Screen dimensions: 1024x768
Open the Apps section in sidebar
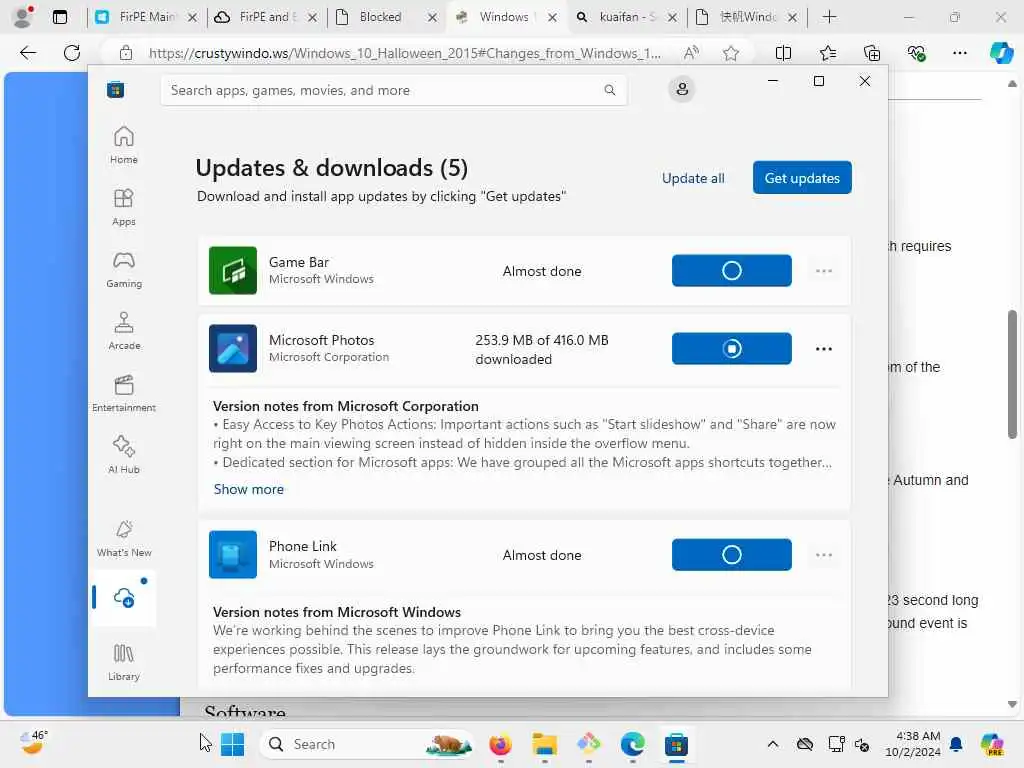pyautogui.click(x=123, y=207)
